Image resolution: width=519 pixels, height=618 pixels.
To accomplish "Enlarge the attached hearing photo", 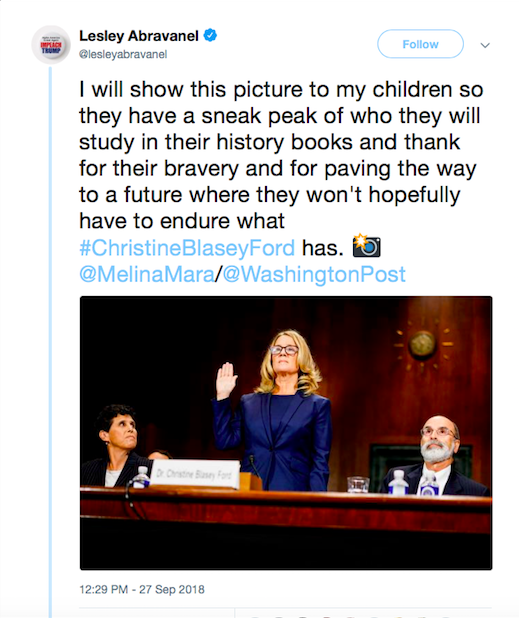I will click(x=286, y=433).
